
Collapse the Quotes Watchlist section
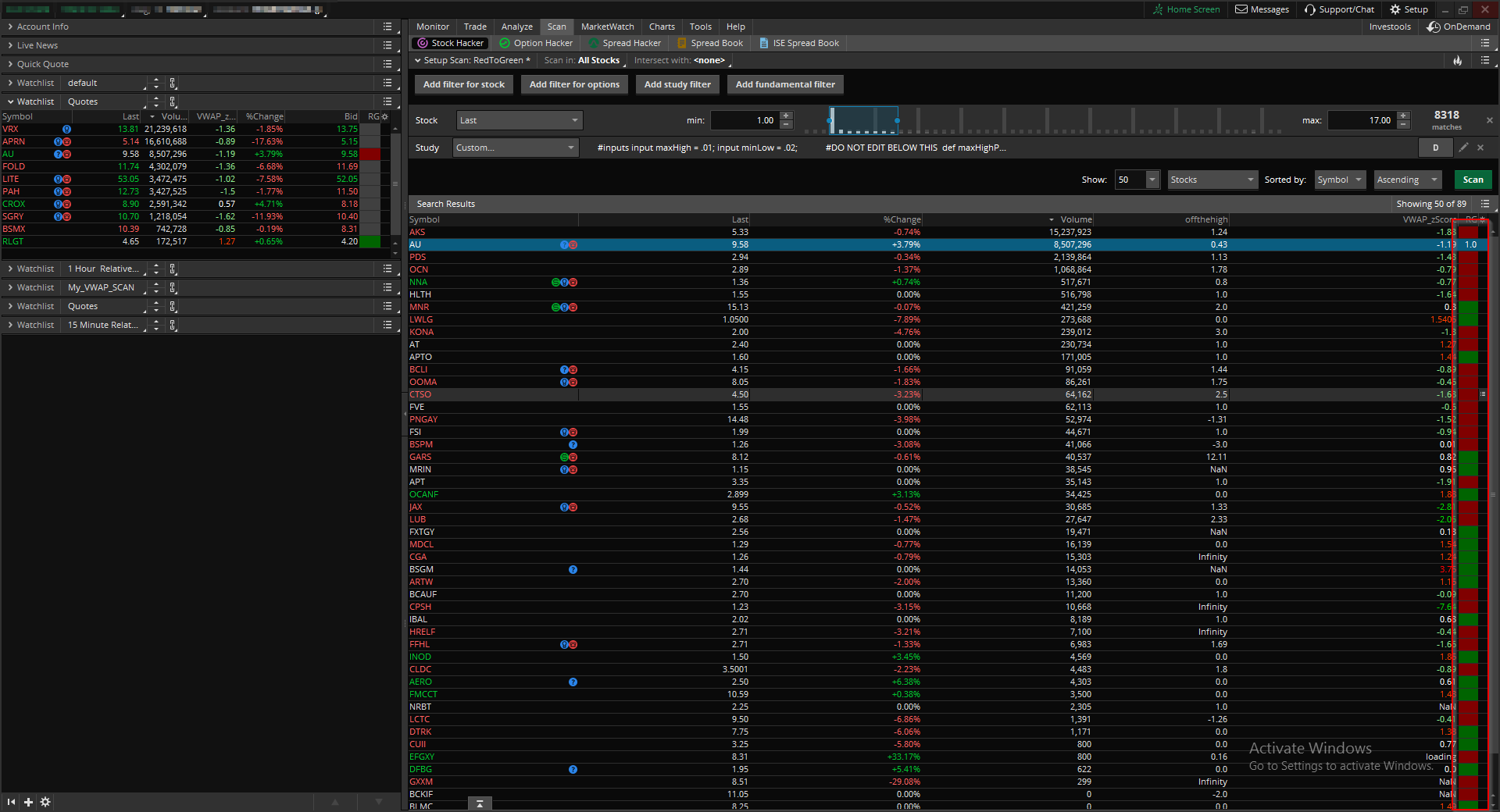(10, 101)
